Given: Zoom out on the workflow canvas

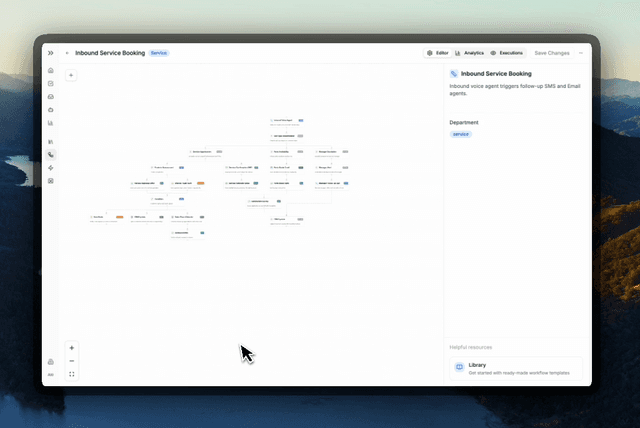Looking at the screenshot, I should click(72, 361).
